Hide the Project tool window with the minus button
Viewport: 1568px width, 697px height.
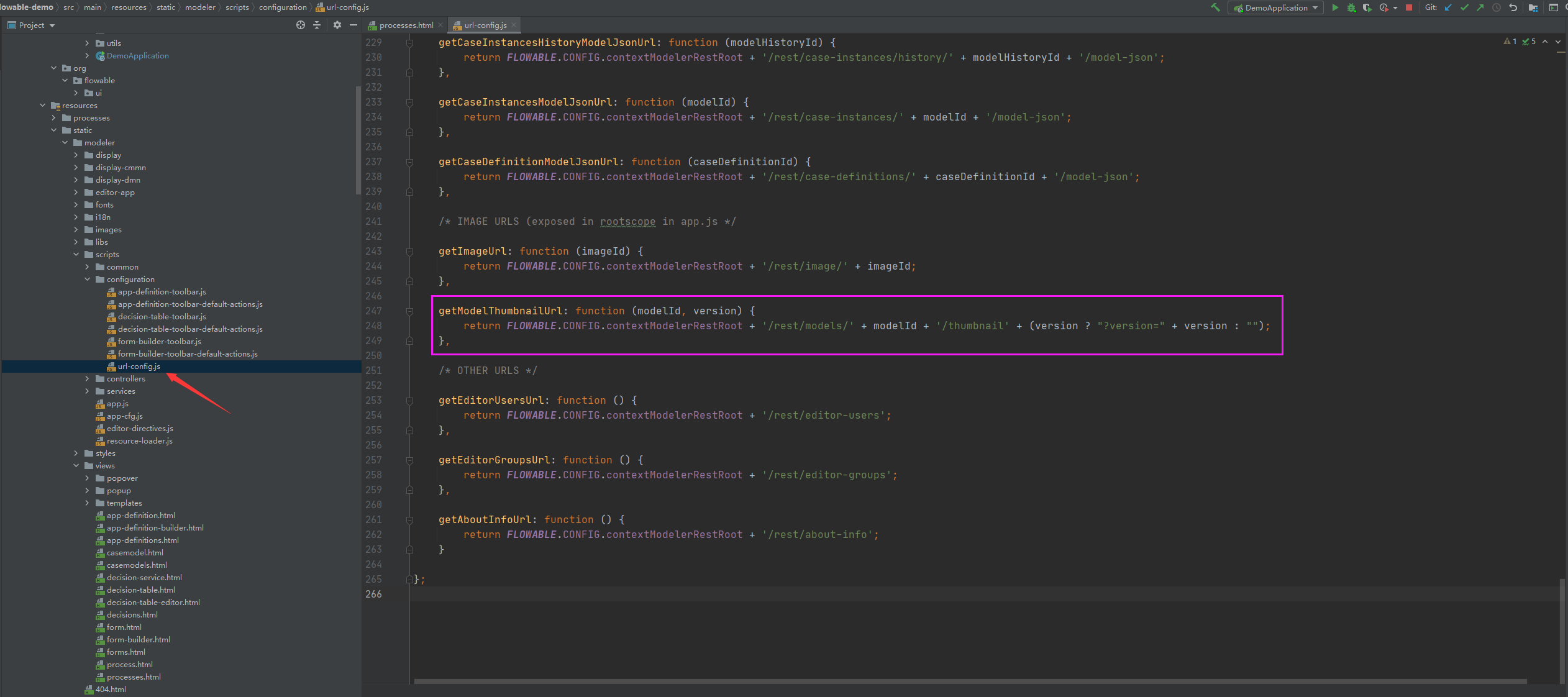(353, 25)
